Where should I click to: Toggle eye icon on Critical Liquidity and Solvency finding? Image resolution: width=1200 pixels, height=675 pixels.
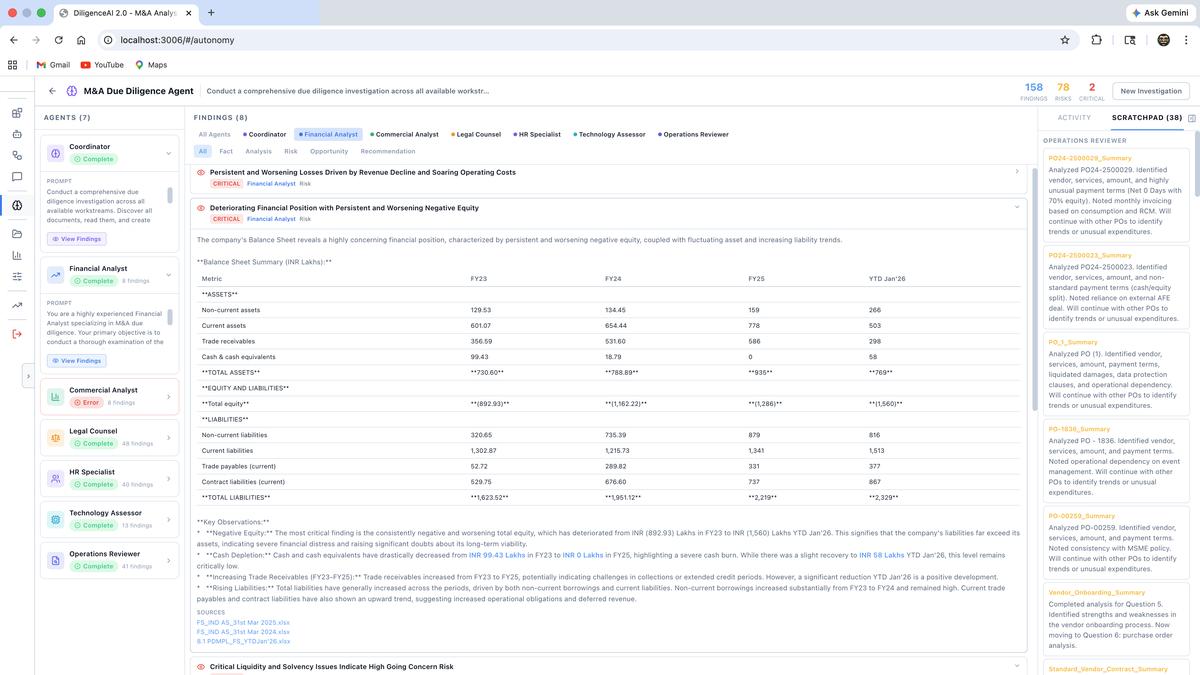click(201, 666)
